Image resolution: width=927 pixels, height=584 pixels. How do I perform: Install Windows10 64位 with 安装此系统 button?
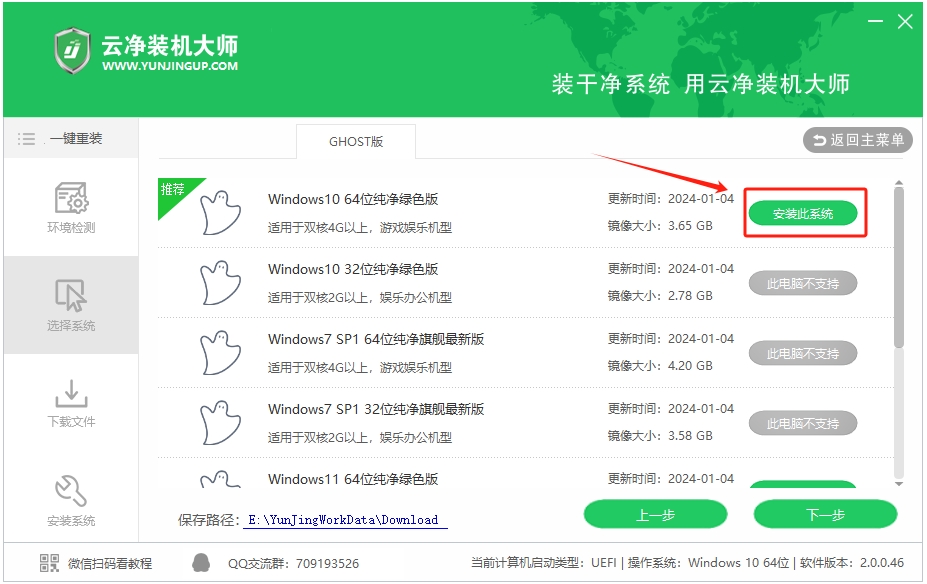[x=803, y=213]
